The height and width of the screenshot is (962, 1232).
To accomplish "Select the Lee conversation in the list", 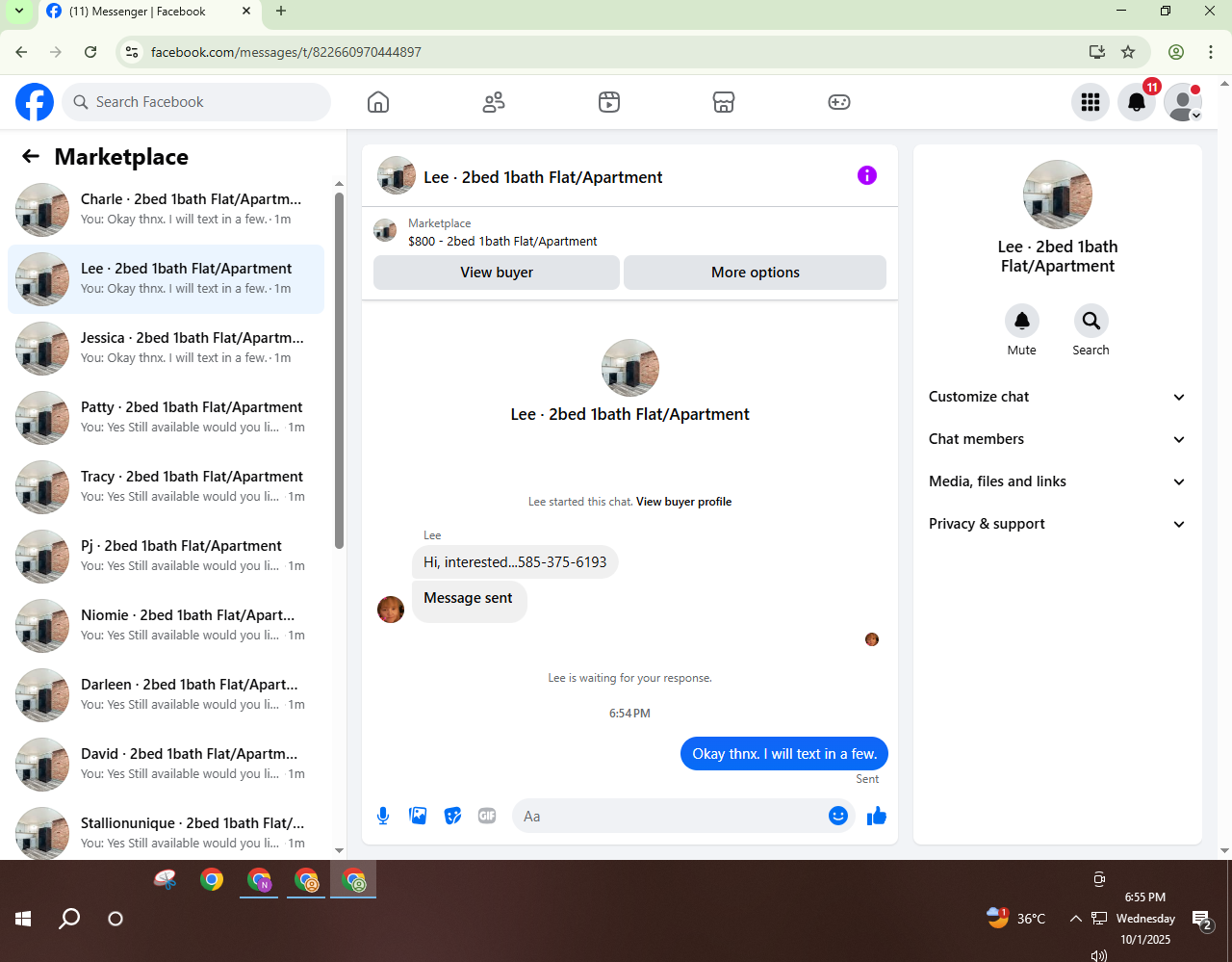I will [x=167, y=279].
